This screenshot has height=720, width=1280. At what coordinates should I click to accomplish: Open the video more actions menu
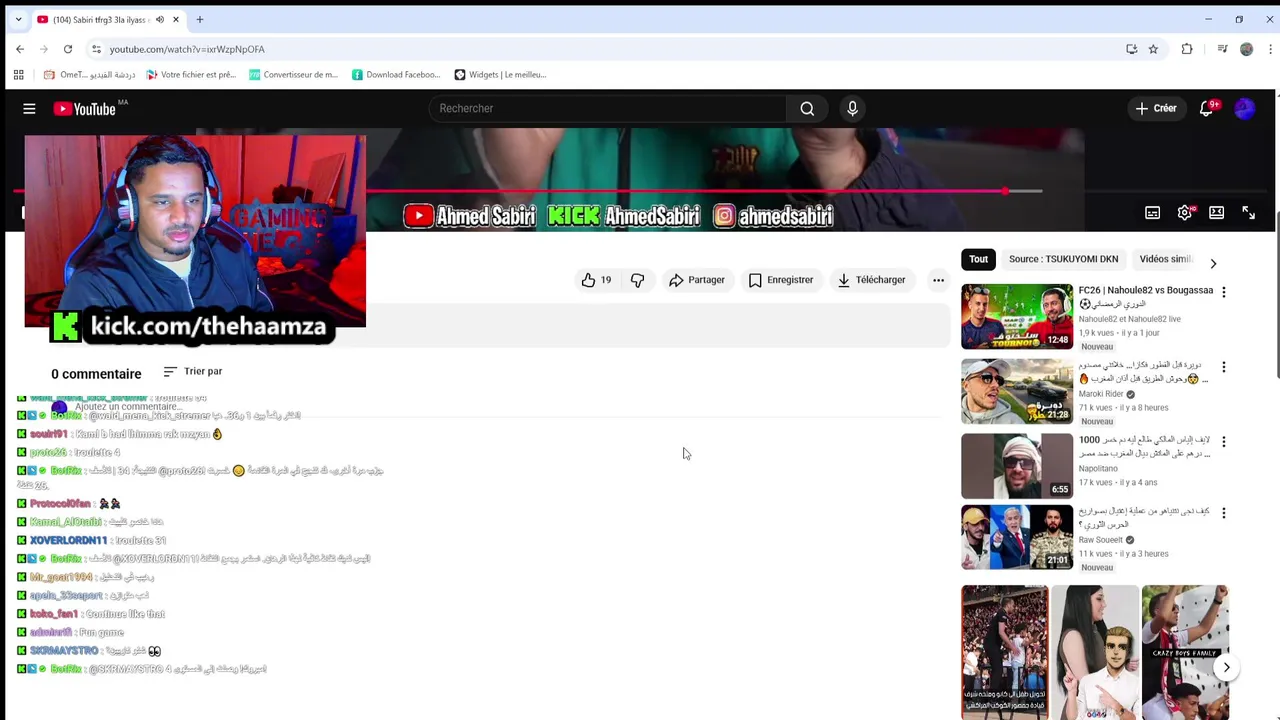[938, 280]
